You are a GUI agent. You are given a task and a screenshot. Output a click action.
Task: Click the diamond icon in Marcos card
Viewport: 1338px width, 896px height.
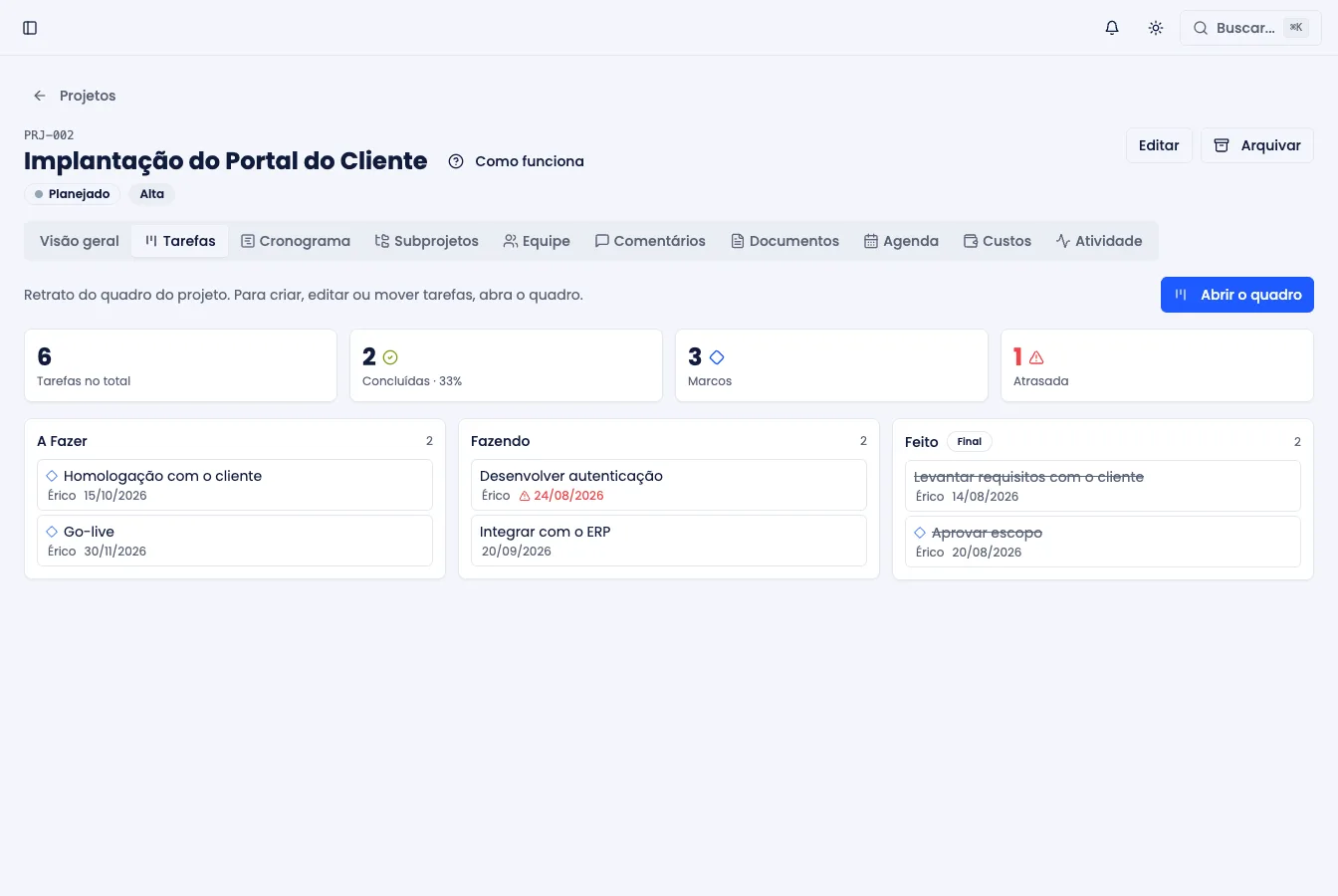(x=717, y=357)
